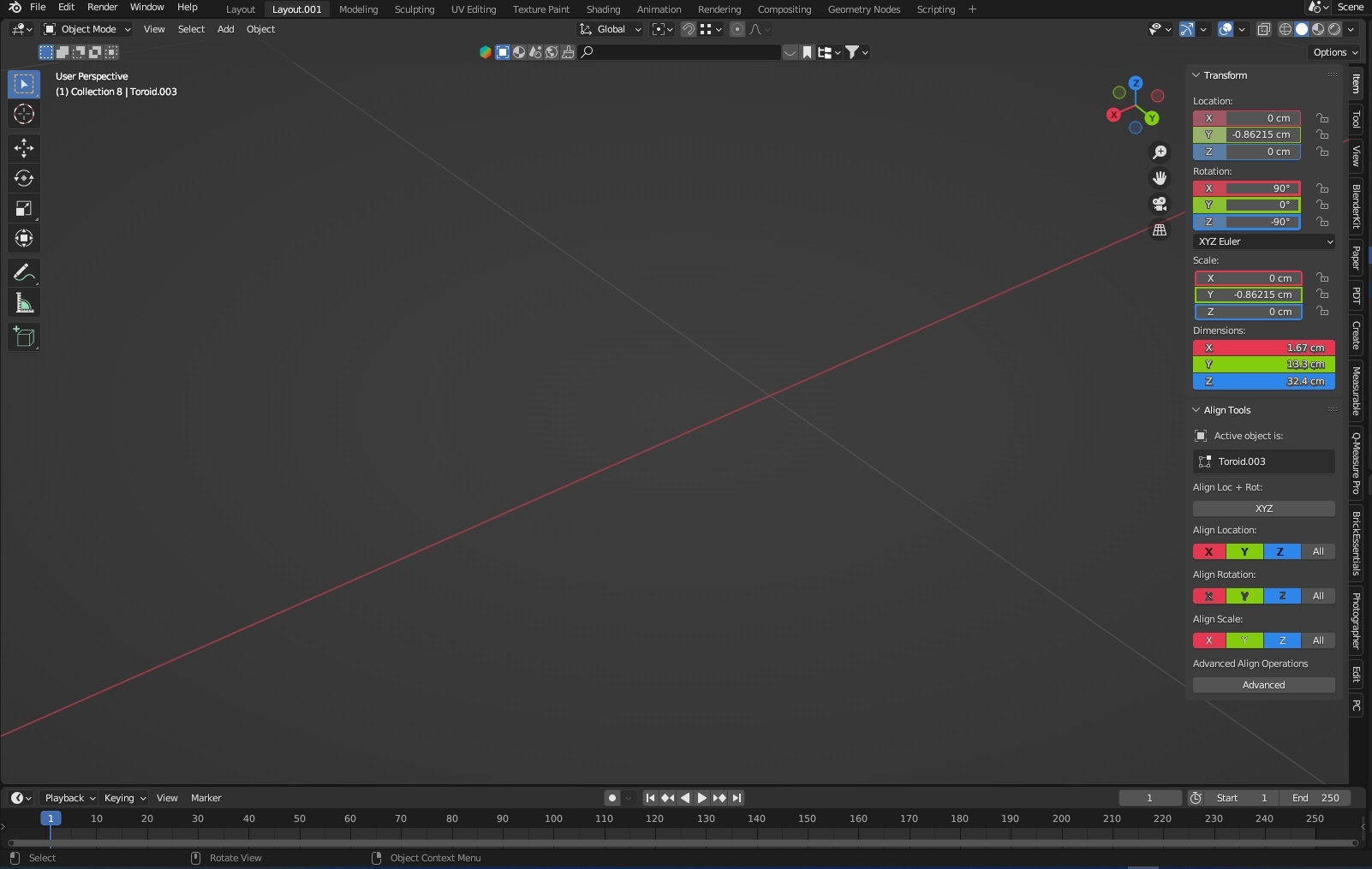The height and width of the screenshot is (869, 1372).
Task: Activate the Rotate tool
Action: coord(24,178)
